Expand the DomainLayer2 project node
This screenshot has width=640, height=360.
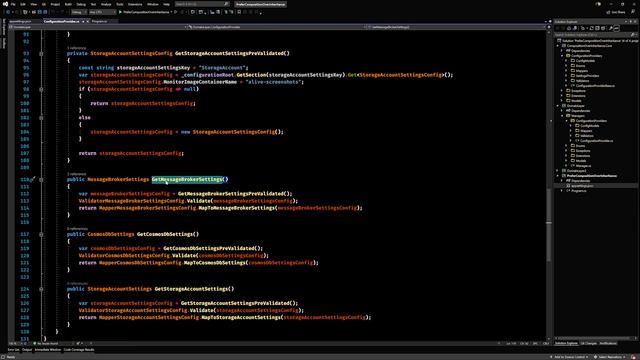point(558,171)
